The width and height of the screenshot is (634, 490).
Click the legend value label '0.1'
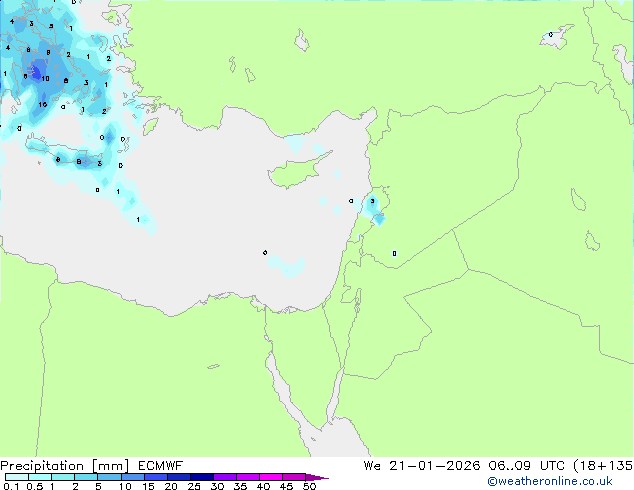pos(11,486)
